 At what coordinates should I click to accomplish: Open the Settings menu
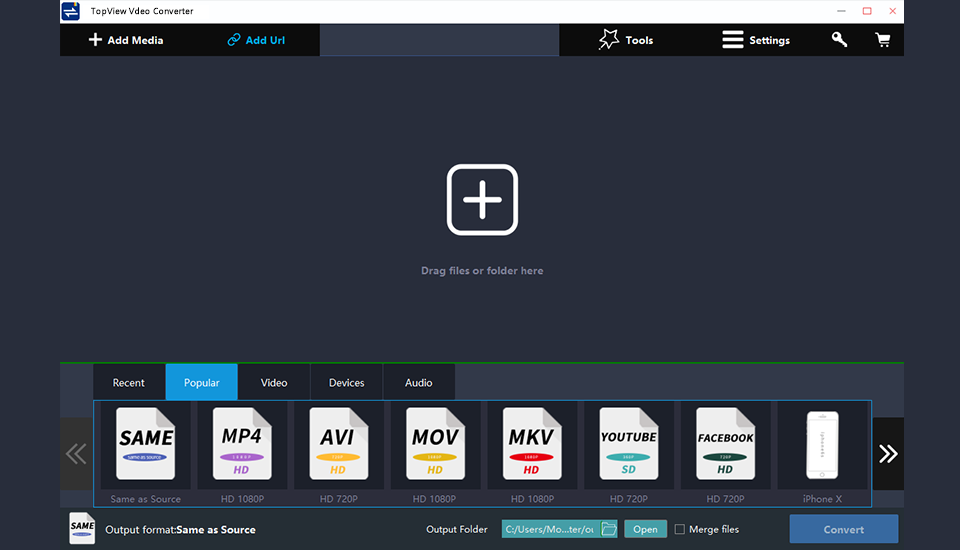click(756, 40)
